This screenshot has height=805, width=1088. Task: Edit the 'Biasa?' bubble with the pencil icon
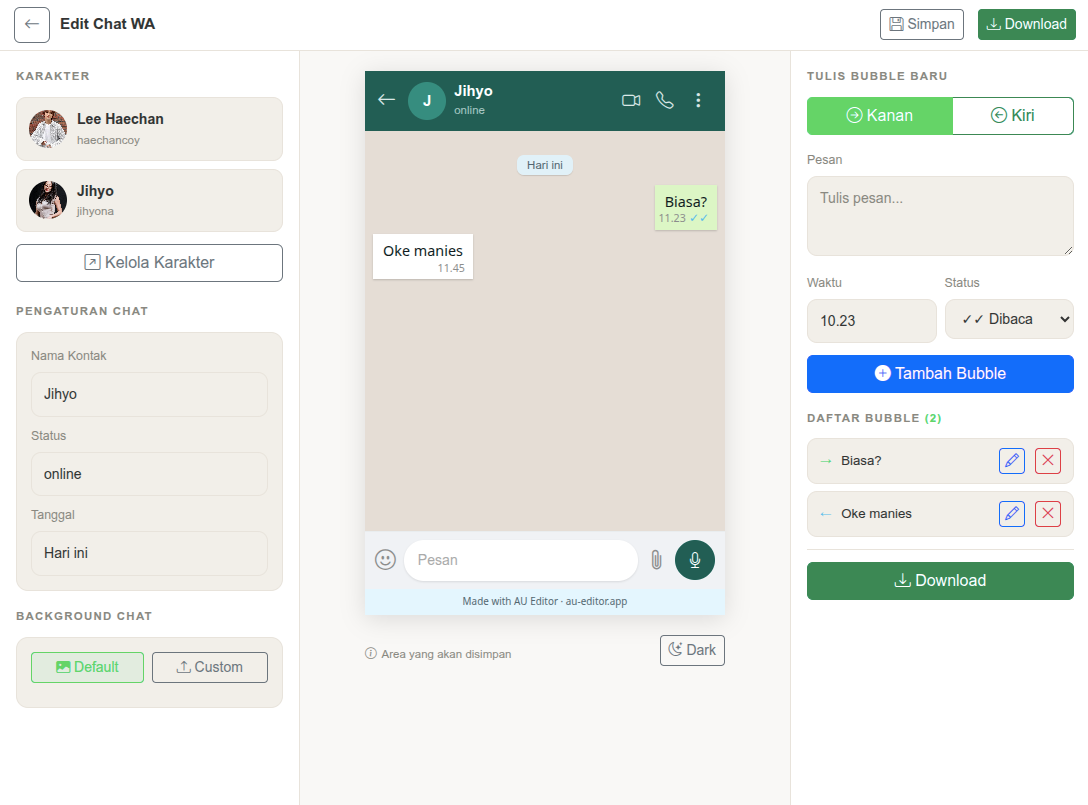(x=1012, y=460)
